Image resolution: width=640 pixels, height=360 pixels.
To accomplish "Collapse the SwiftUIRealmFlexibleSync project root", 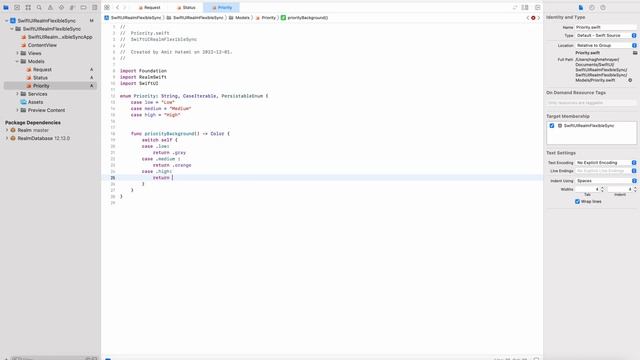I will [7, 20].
